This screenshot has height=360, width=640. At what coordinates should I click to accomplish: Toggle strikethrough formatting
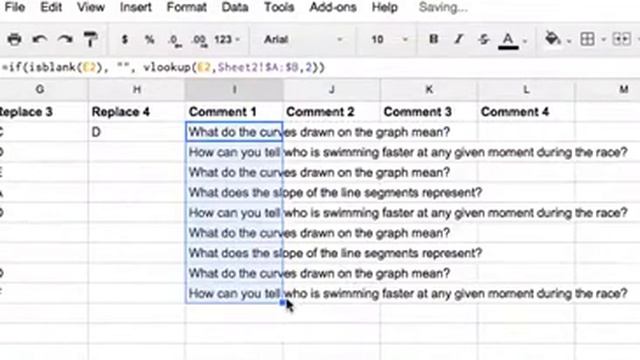[484, 39]
